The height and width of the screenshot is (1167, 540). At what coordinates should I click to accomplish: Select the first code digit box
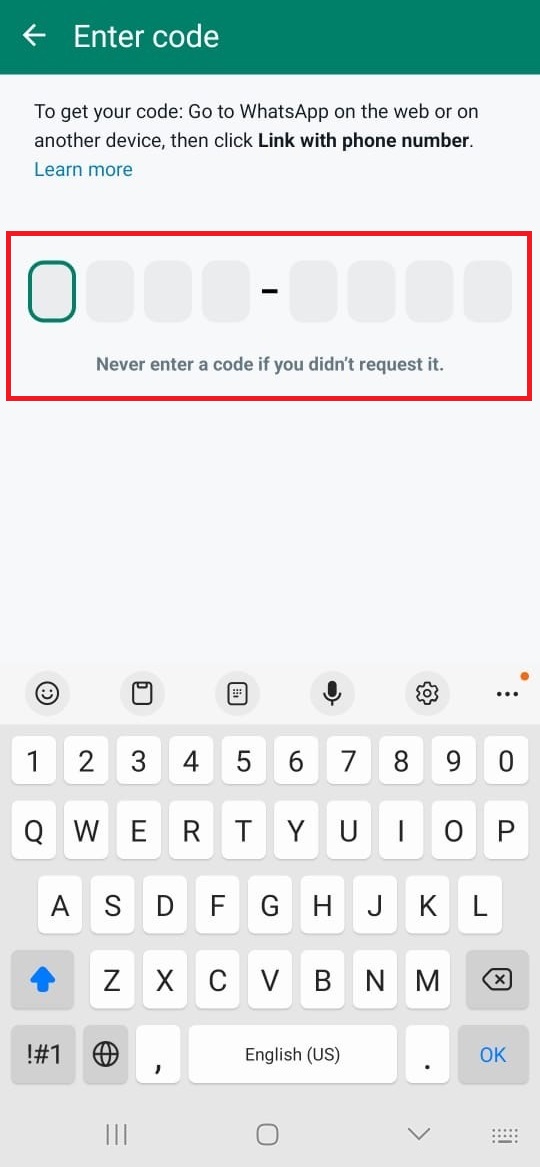tap(52, 291)
